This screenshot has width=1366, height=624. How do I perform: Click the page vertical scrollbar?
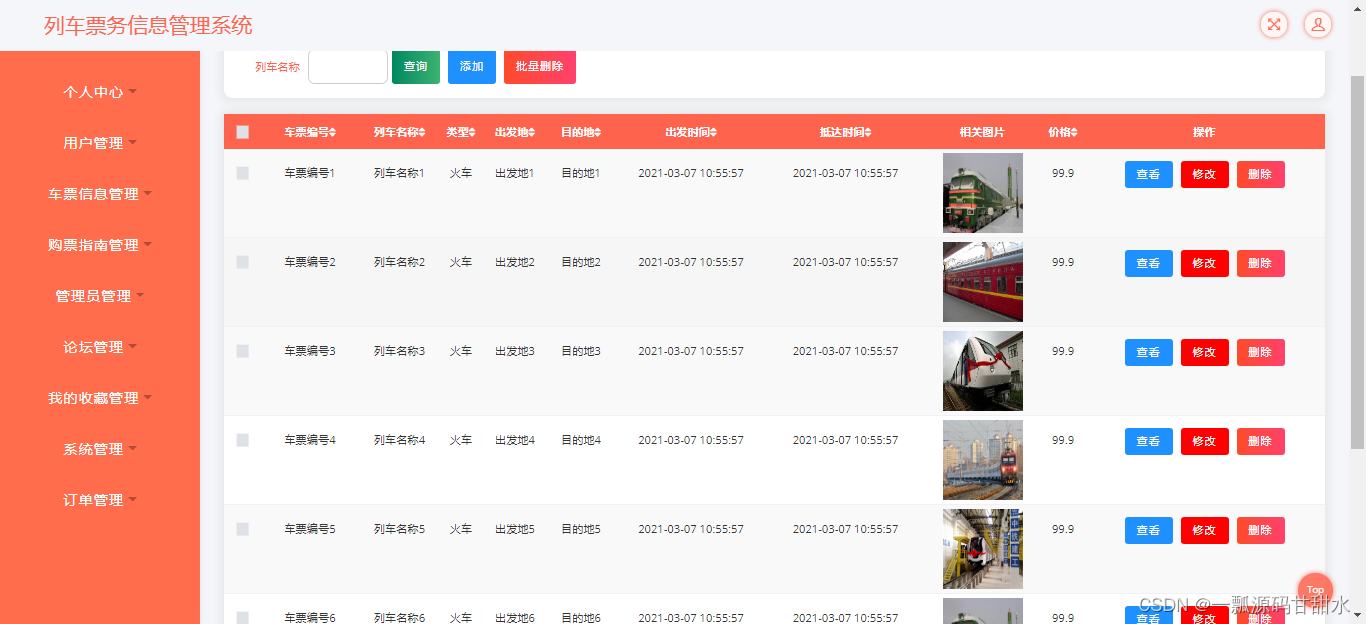[1357, 260]
